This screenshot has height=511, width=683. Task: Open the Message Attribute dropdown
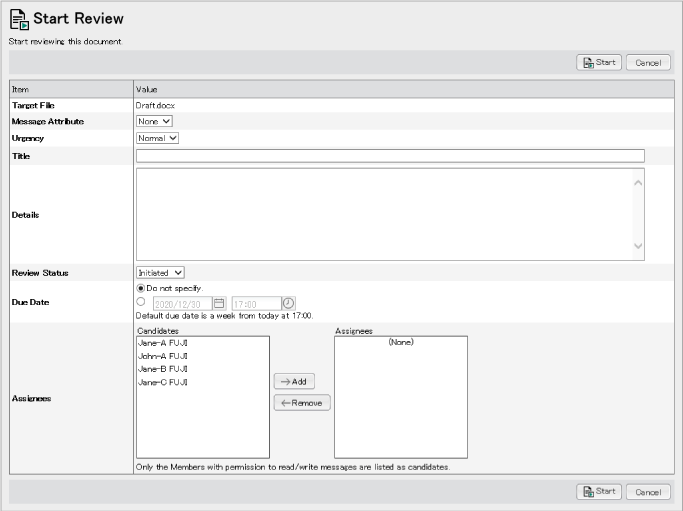[154, 121]
